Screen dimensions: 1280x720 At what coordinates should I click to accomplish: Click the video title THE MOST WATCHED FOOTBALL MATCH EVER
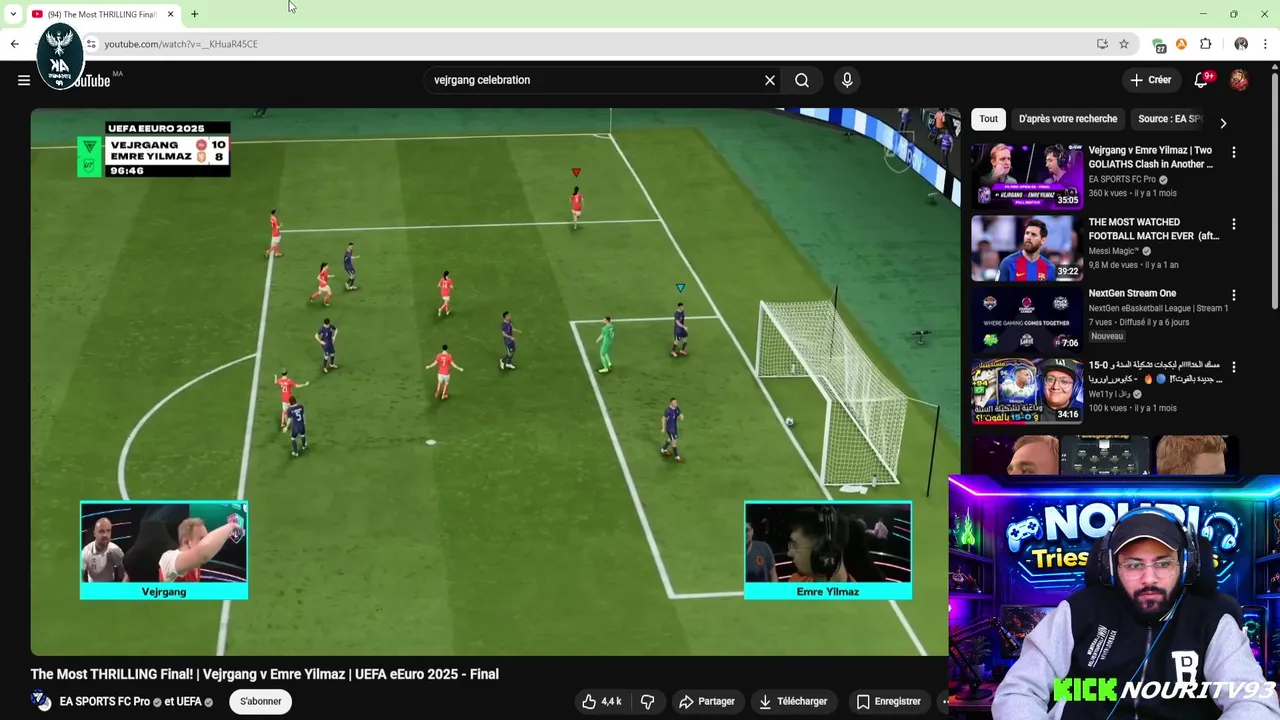point(1154,229)
